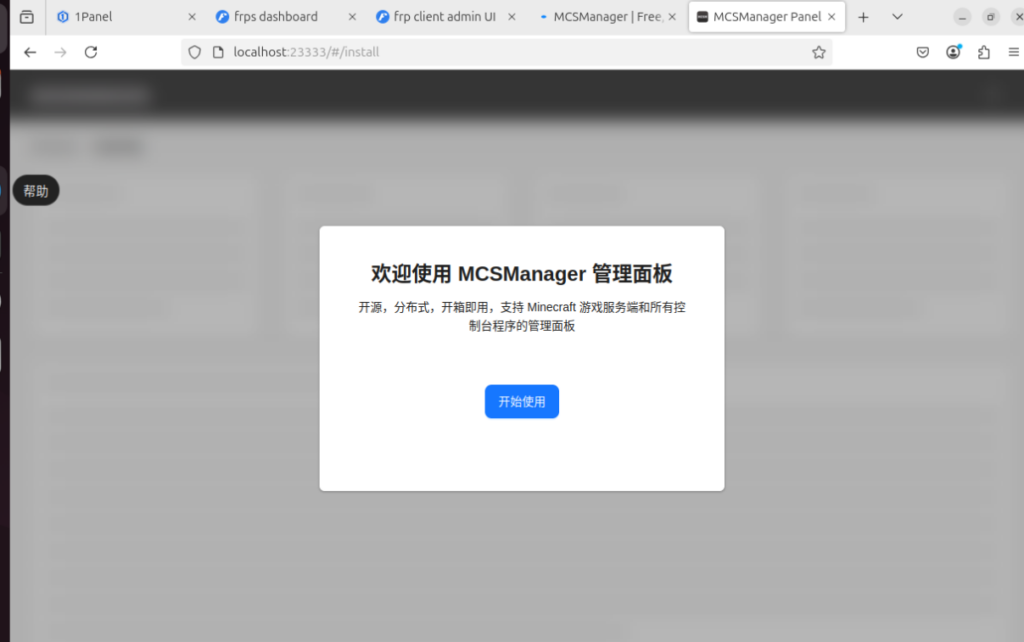Bookmark this page with star icon
The height and width of the screenshot is (642, 1024).
point(819,52)
